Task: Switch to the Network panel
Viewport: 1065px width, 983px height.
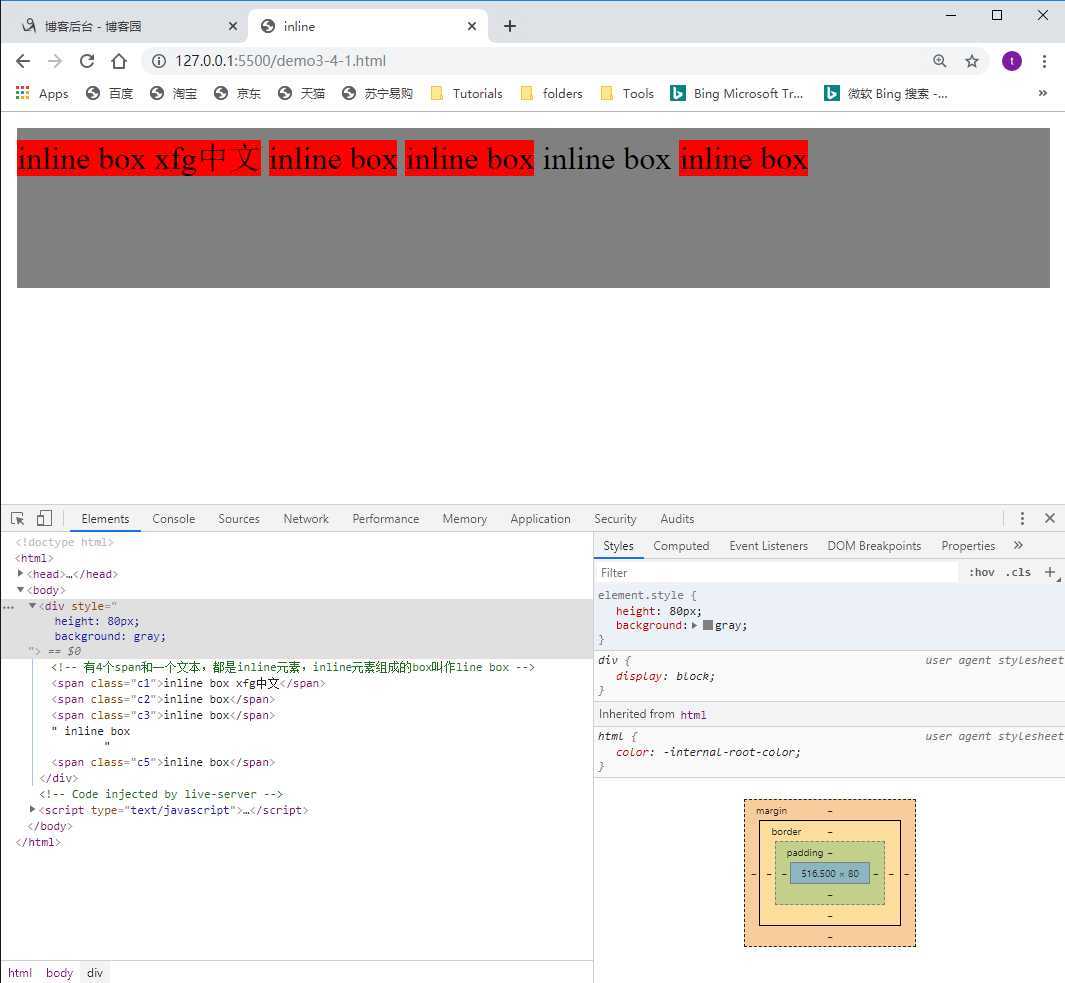Action: pos(306,519)
